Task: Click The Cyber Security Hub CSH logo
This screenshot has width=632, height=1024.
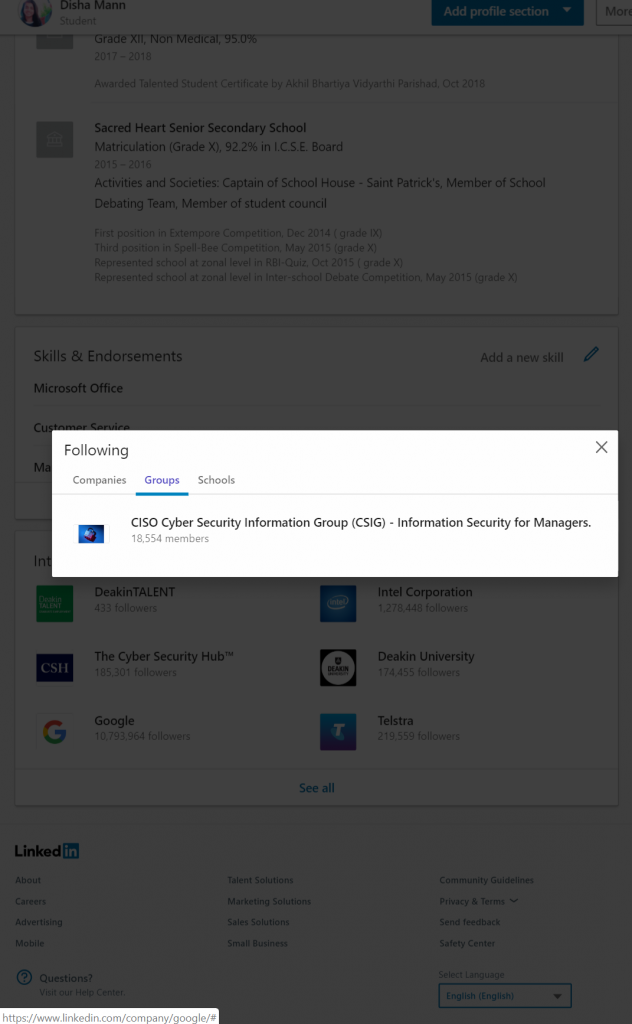Action: pyautogui.click(x=55, y=667)
